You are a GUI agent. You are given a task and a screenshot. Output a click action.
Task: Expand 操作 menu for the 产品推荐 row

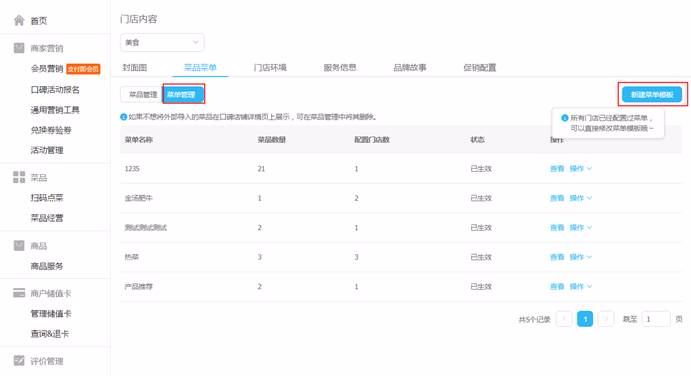pyautogui.click(x=581, y=287)
